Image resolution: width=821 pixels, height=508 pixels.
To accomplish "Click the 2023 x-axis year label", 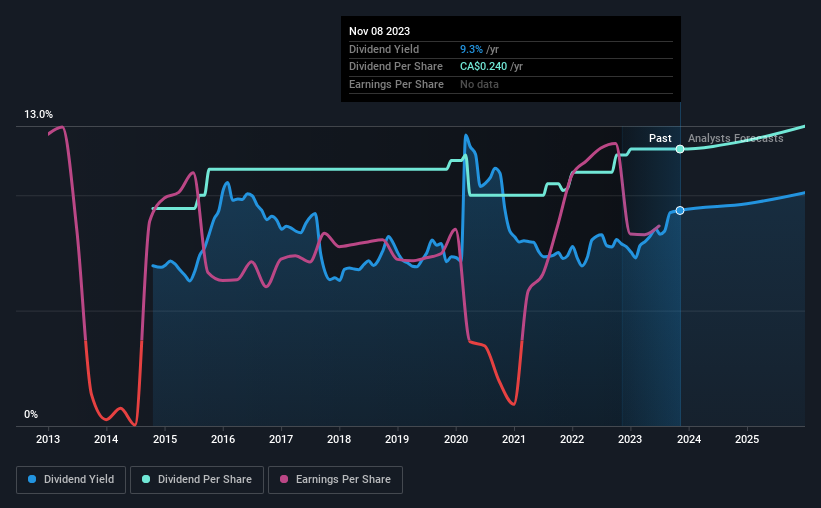I will coord(630,439).
